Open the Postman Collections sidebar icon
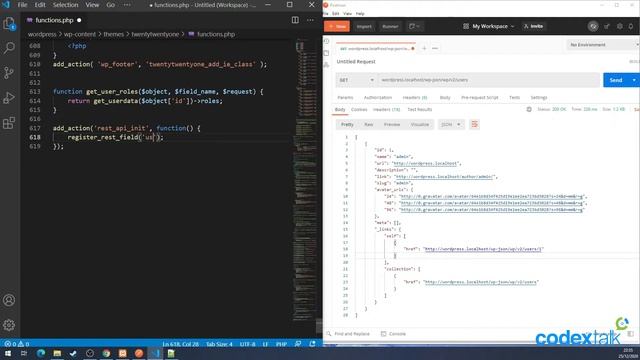 pos(327,53)
